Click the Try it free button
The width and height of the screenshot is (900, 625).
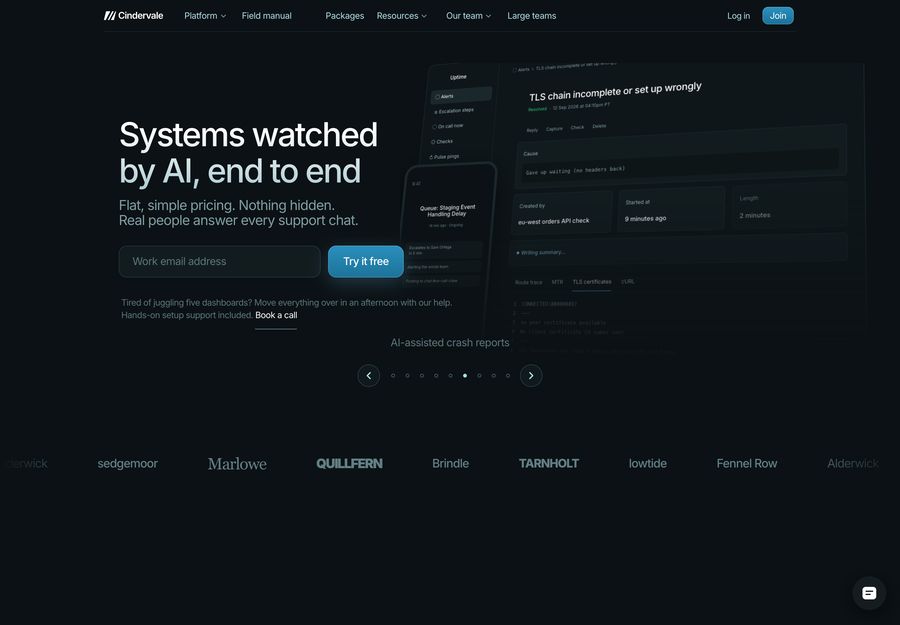(366, 261)
